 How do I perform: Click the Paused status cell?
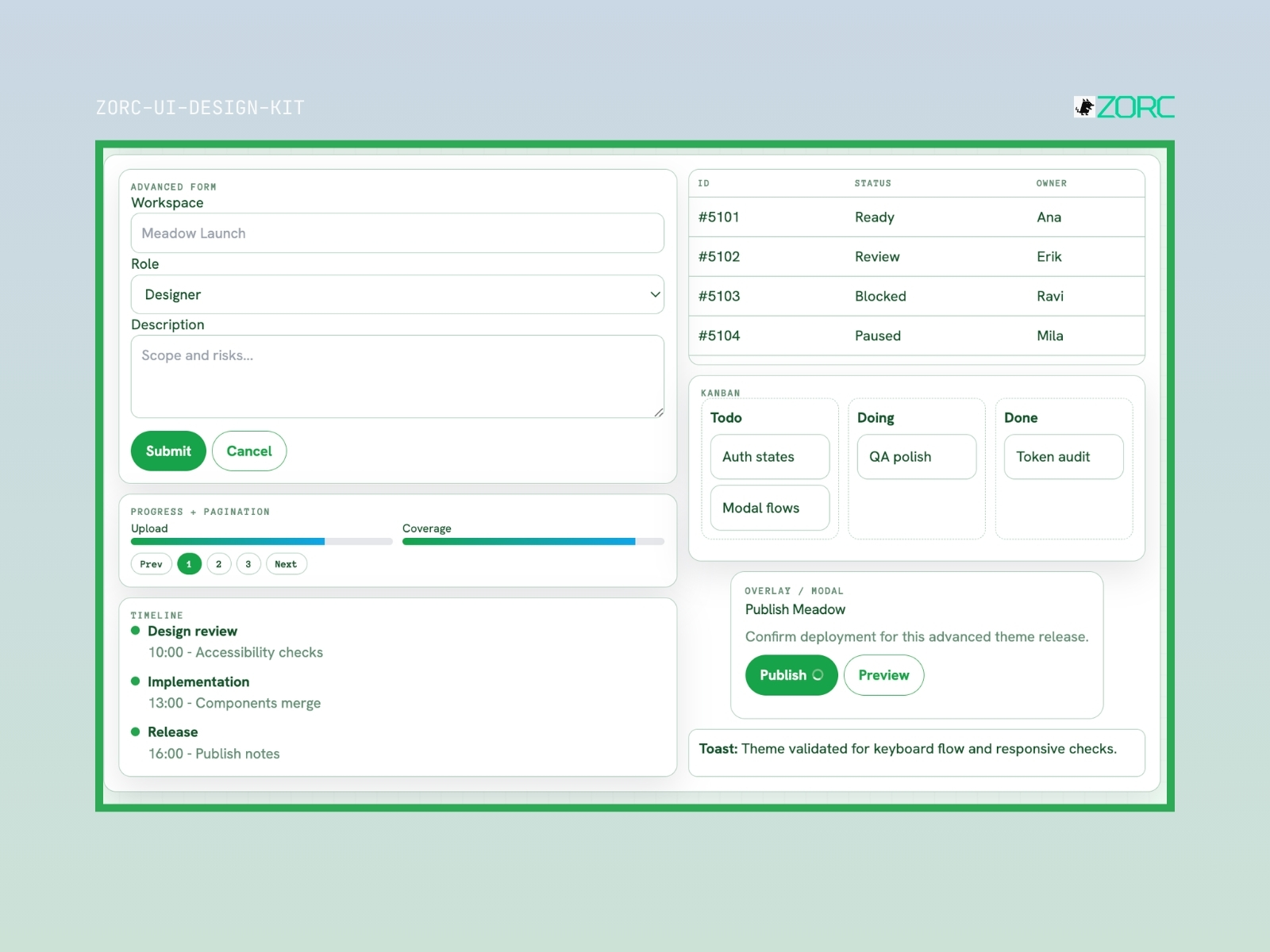coord(878,336)
